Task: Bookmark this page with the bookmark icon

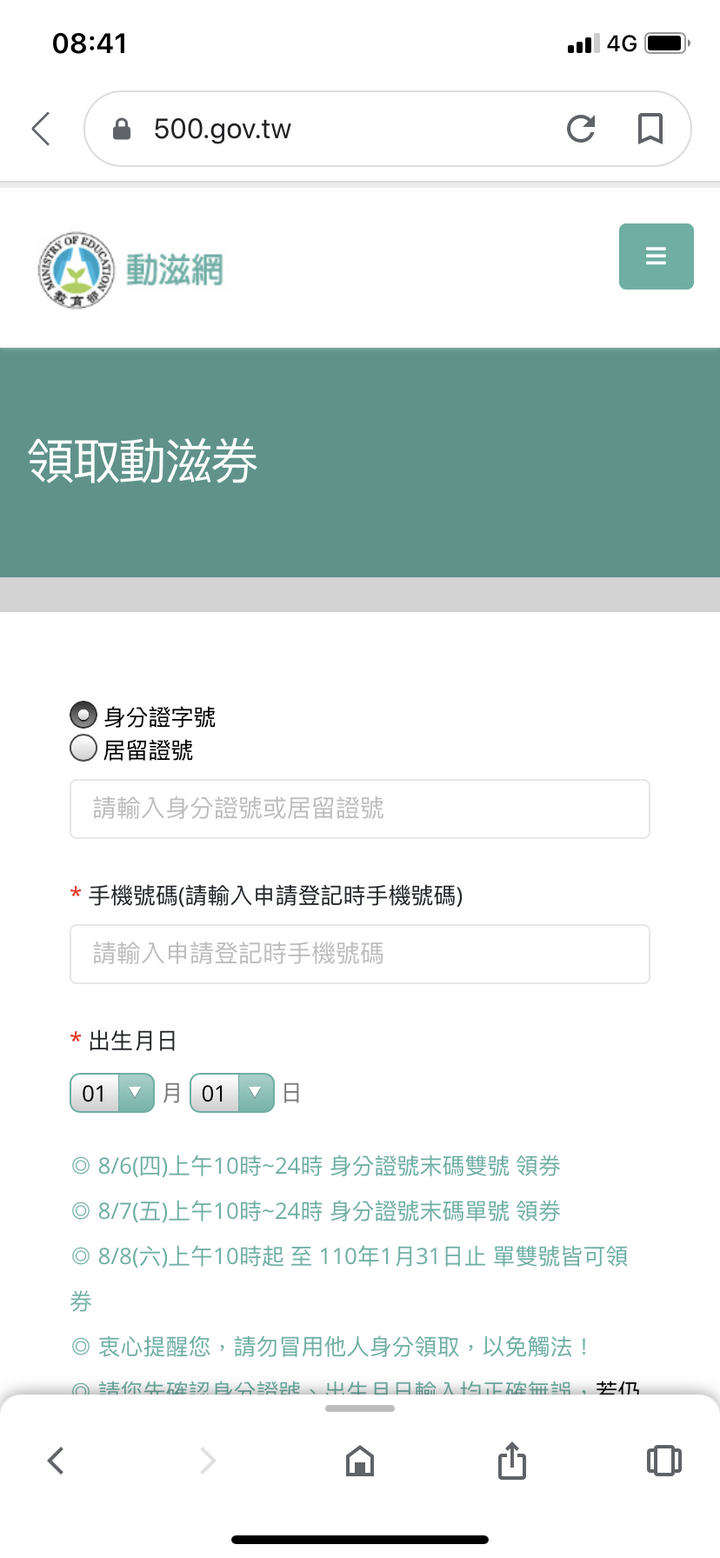Action: point(650,129)
